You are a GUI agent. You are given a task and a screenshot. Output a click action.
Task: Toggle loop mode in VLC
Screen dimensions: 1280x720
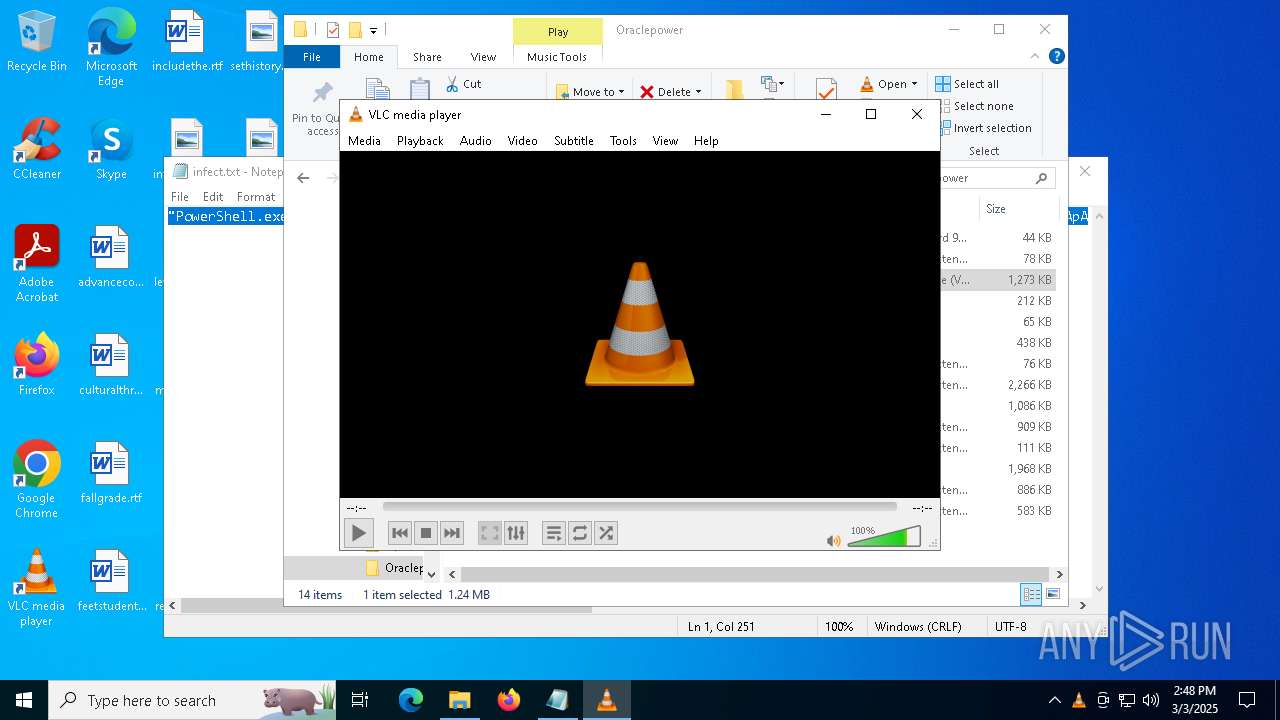[x=580, y=533]
